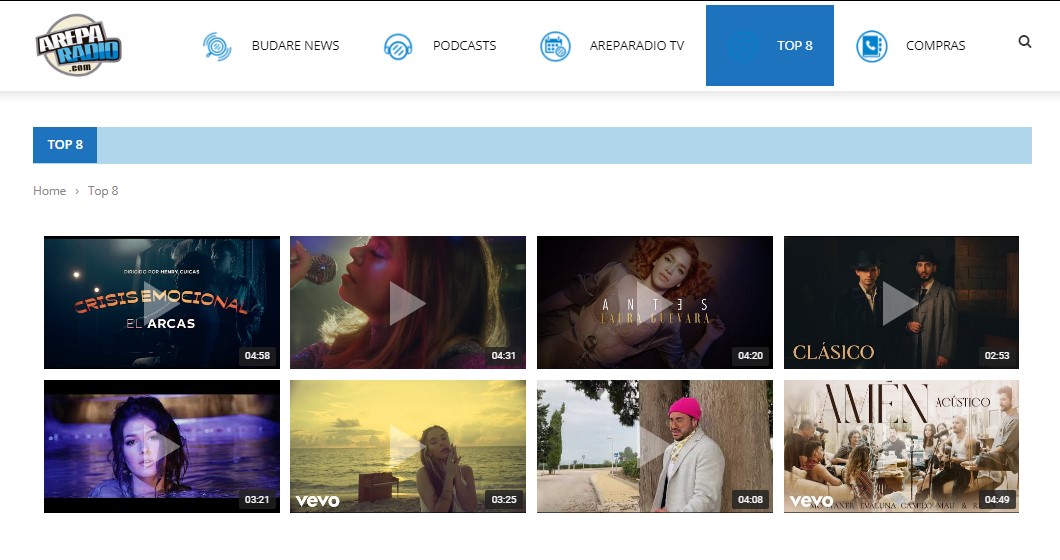Select the Top 8 menu item

click(769, 45)
